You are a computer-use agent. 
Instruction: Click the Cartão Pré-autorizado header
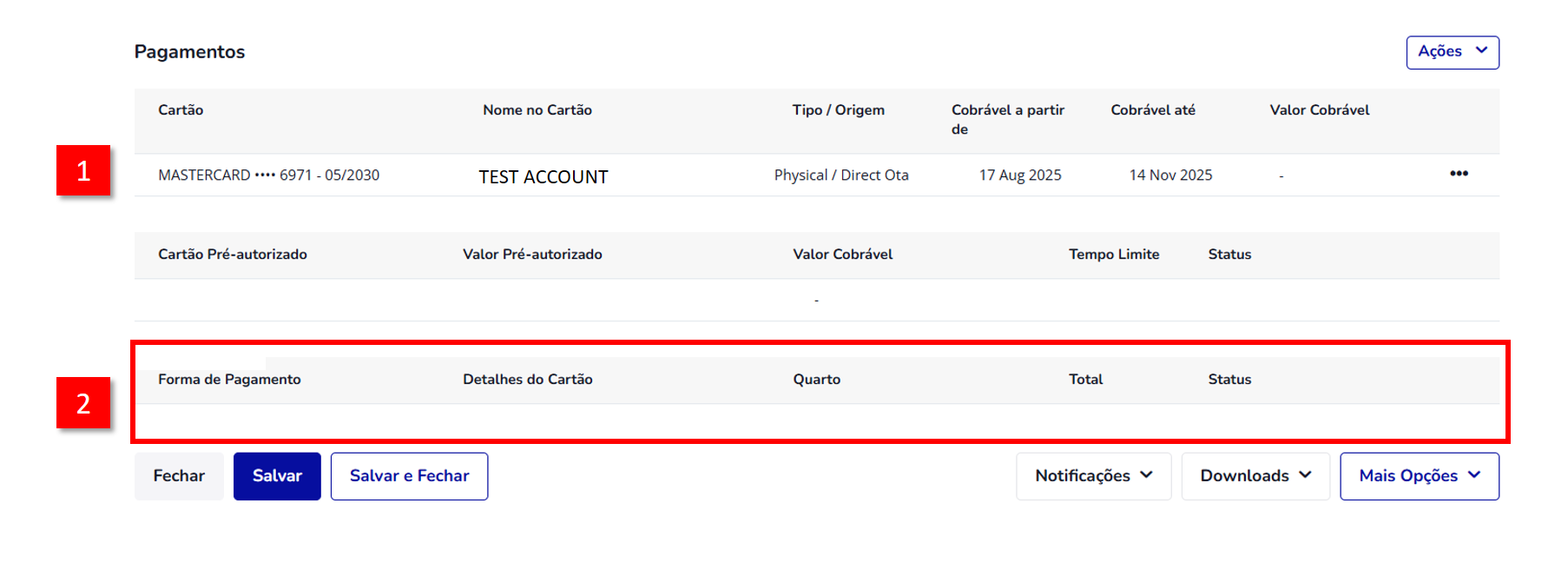(x=233, y=255)
